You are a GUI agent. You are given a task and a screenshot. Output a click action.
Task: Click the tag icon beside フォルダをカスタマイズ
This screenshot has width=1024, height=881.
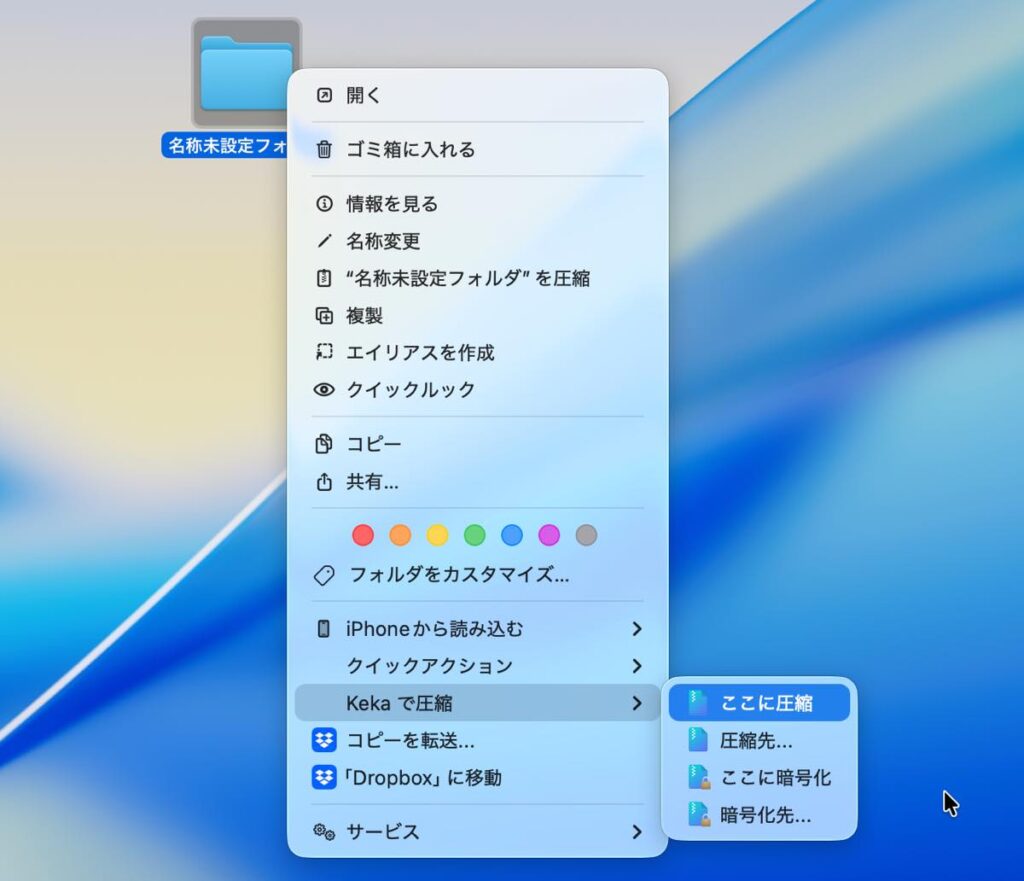coord(324,575)
